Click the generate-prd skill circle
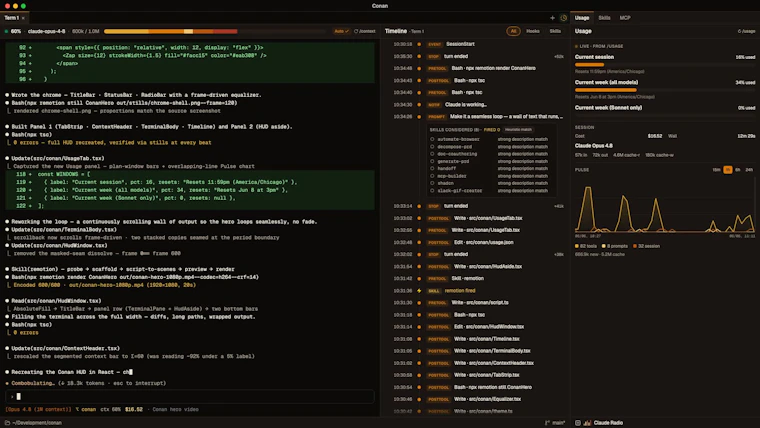 click(432, 161)
